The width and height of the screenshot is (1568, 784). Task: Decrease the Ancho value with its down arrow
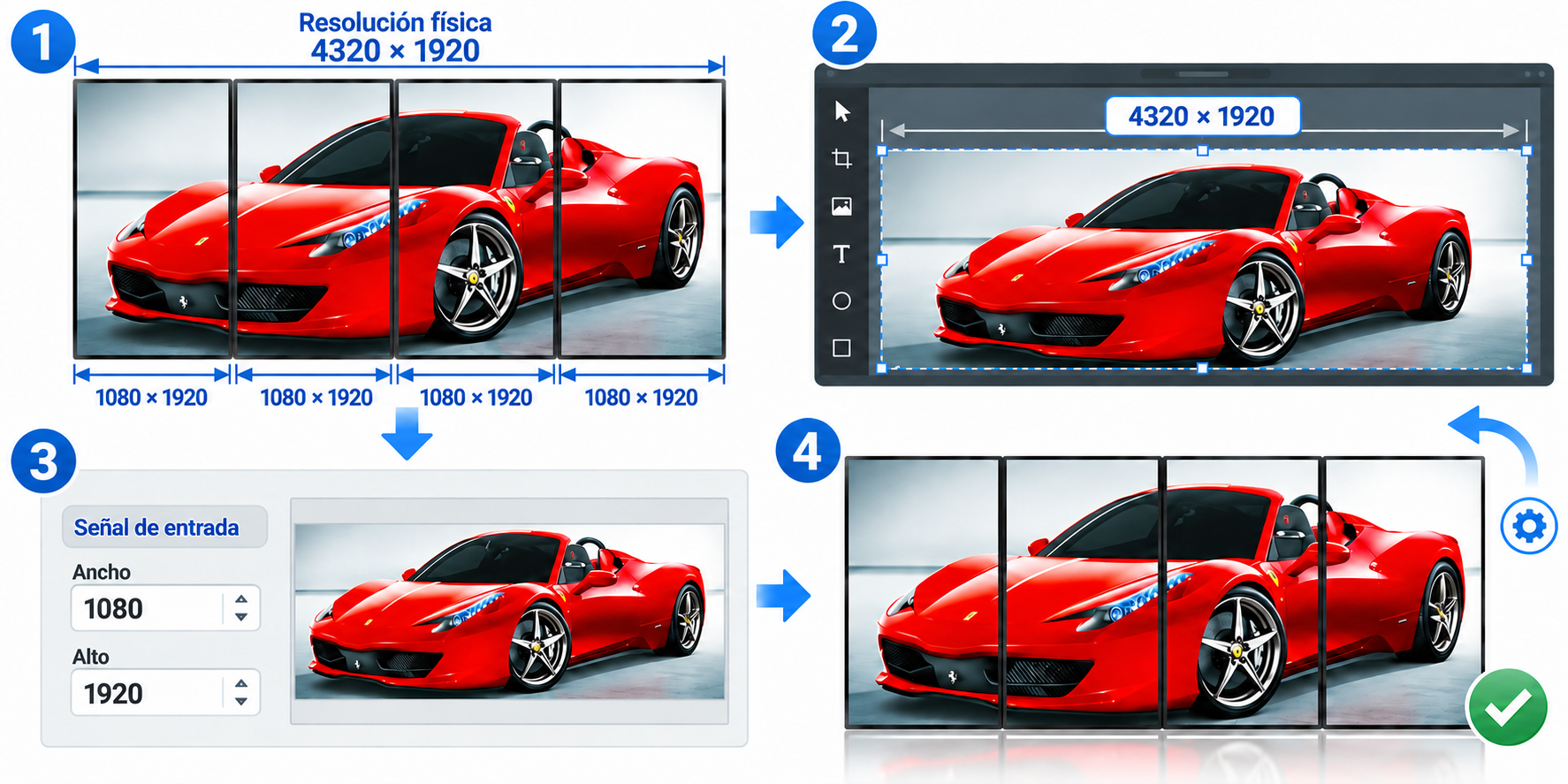tap(241, 617)
